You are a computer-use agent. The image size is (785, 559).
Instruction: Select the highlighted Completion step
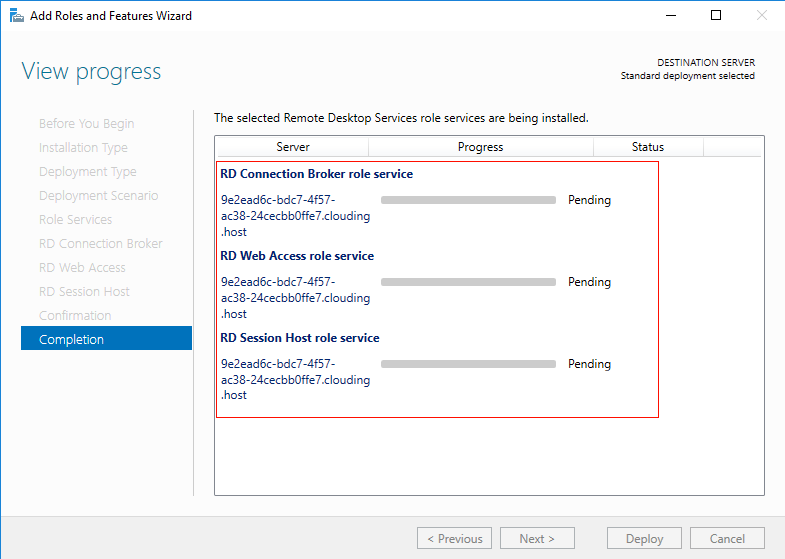106,338
